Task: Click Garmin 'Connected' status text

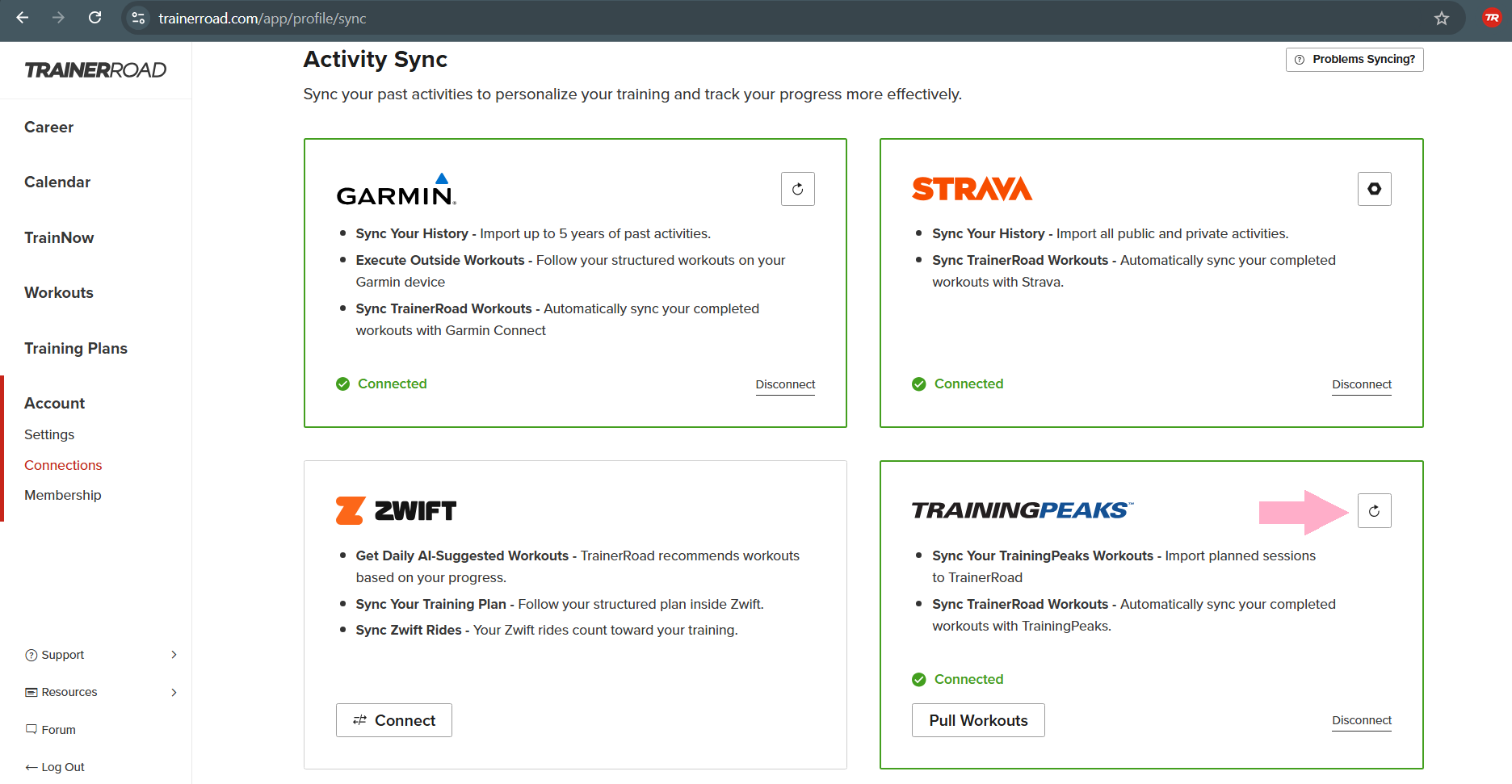Action: click(393, 384)
